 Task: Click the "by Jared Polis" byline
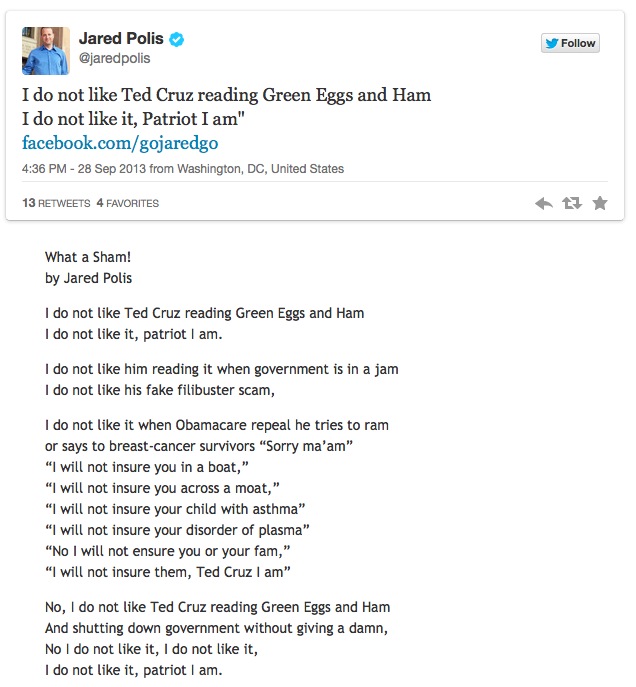tap(89, 278)
